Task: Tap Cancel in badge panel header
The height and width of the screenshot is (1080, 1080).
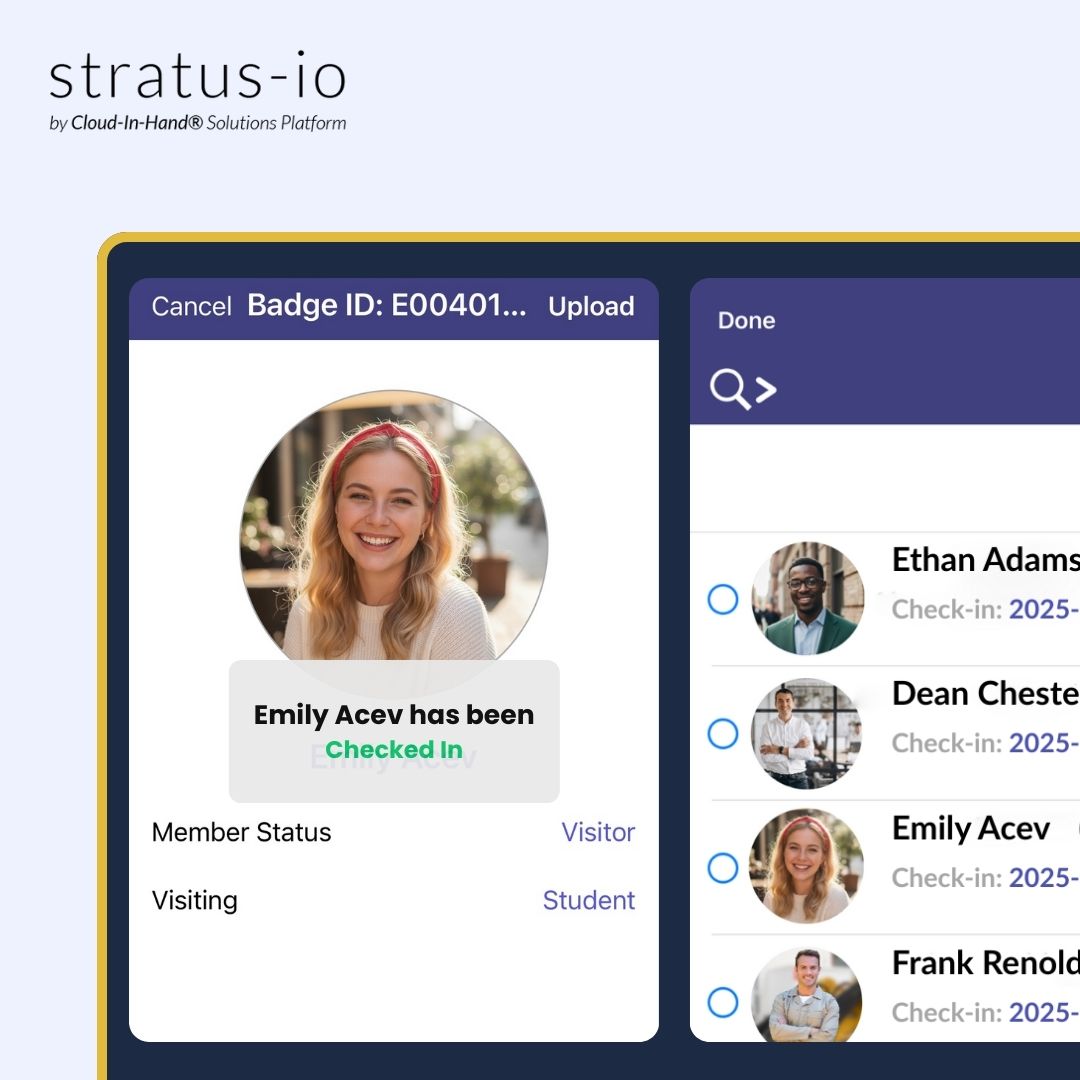Action: click(x=191, y=307)
